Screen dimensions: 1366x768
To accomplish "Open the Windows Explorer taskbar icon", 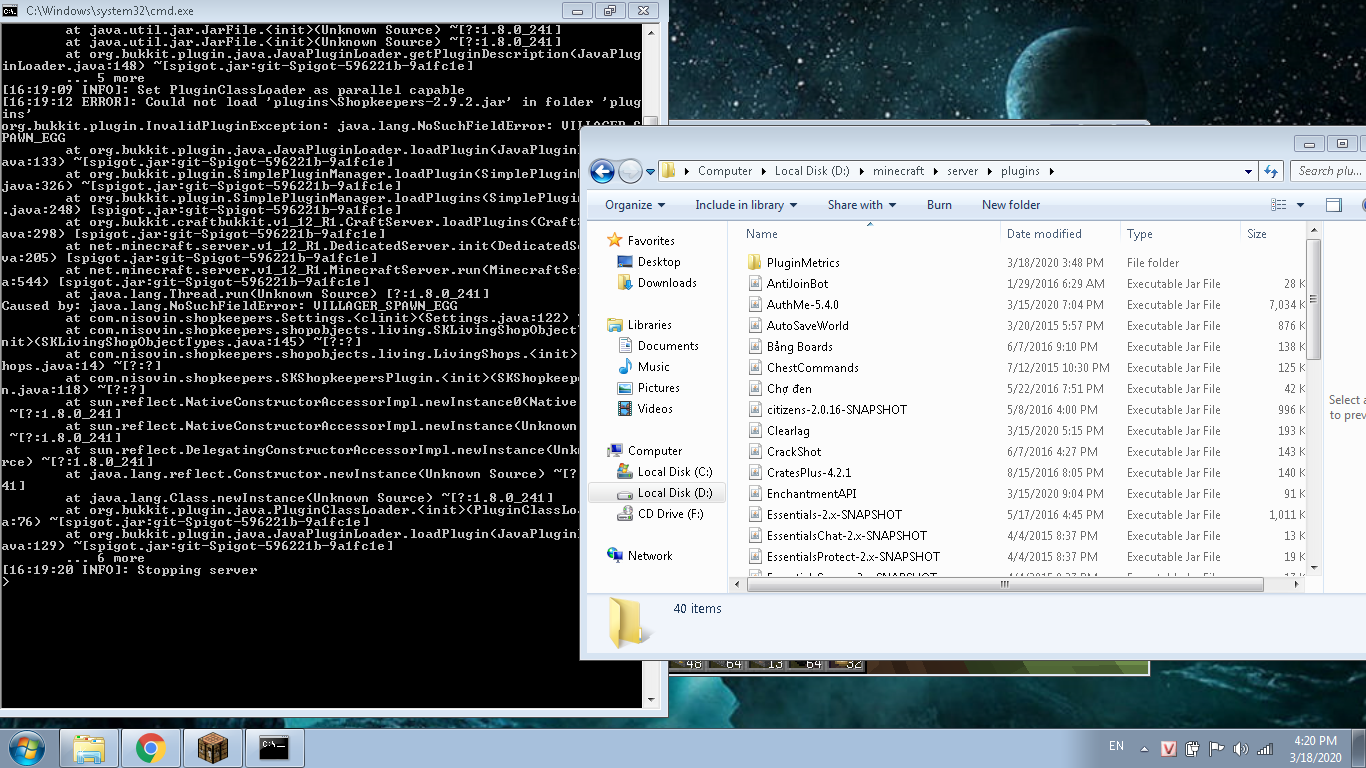I will tap(89, 747).
